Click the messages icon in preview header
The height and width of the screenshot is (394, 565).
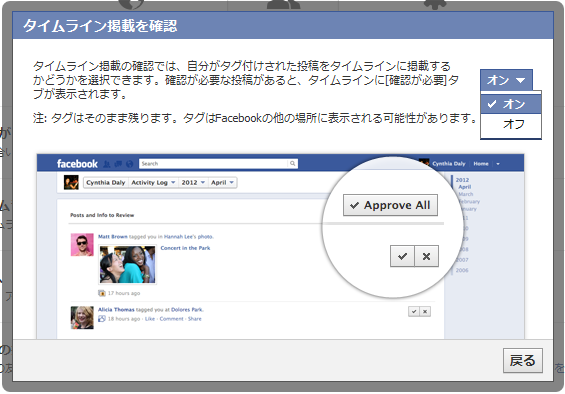[x=118, y=164]
